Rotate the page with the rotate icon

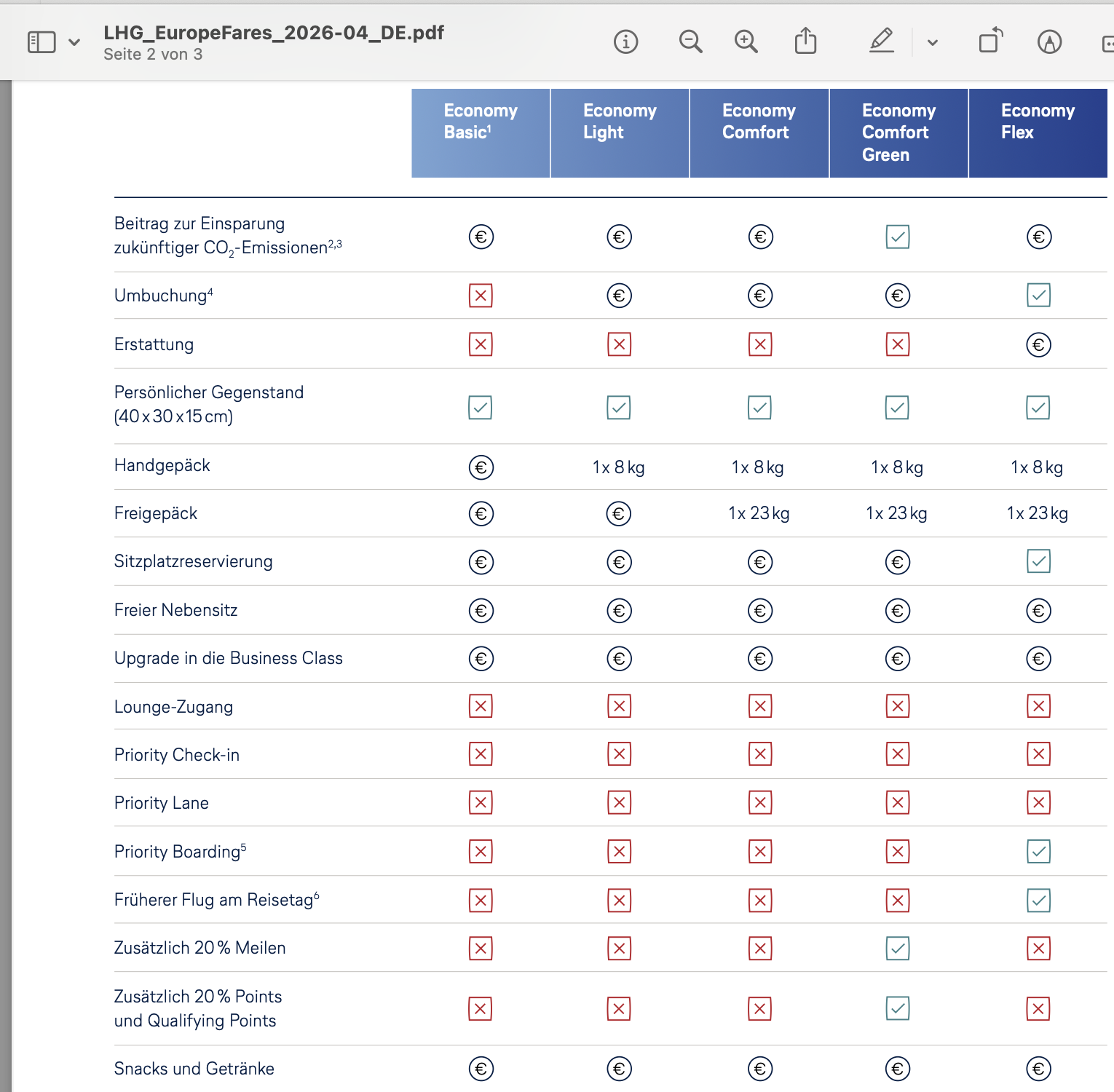coord(990,41)
